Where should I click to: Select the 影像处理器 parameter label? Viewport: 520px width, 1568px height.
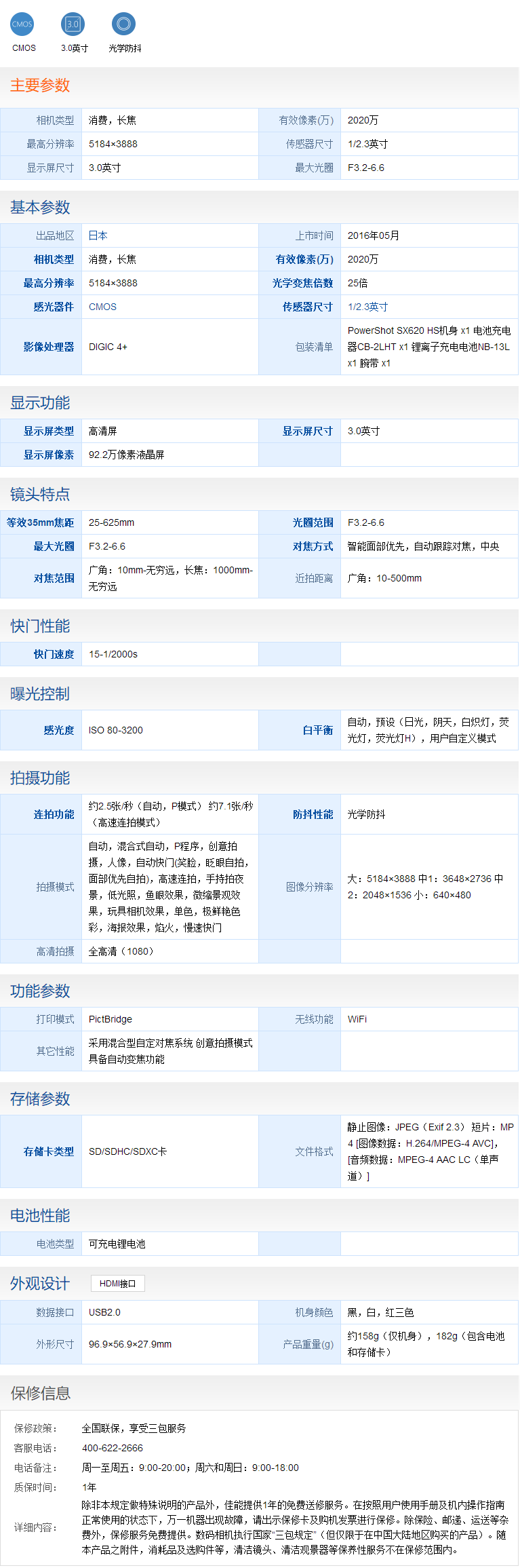tap(49, 347)
